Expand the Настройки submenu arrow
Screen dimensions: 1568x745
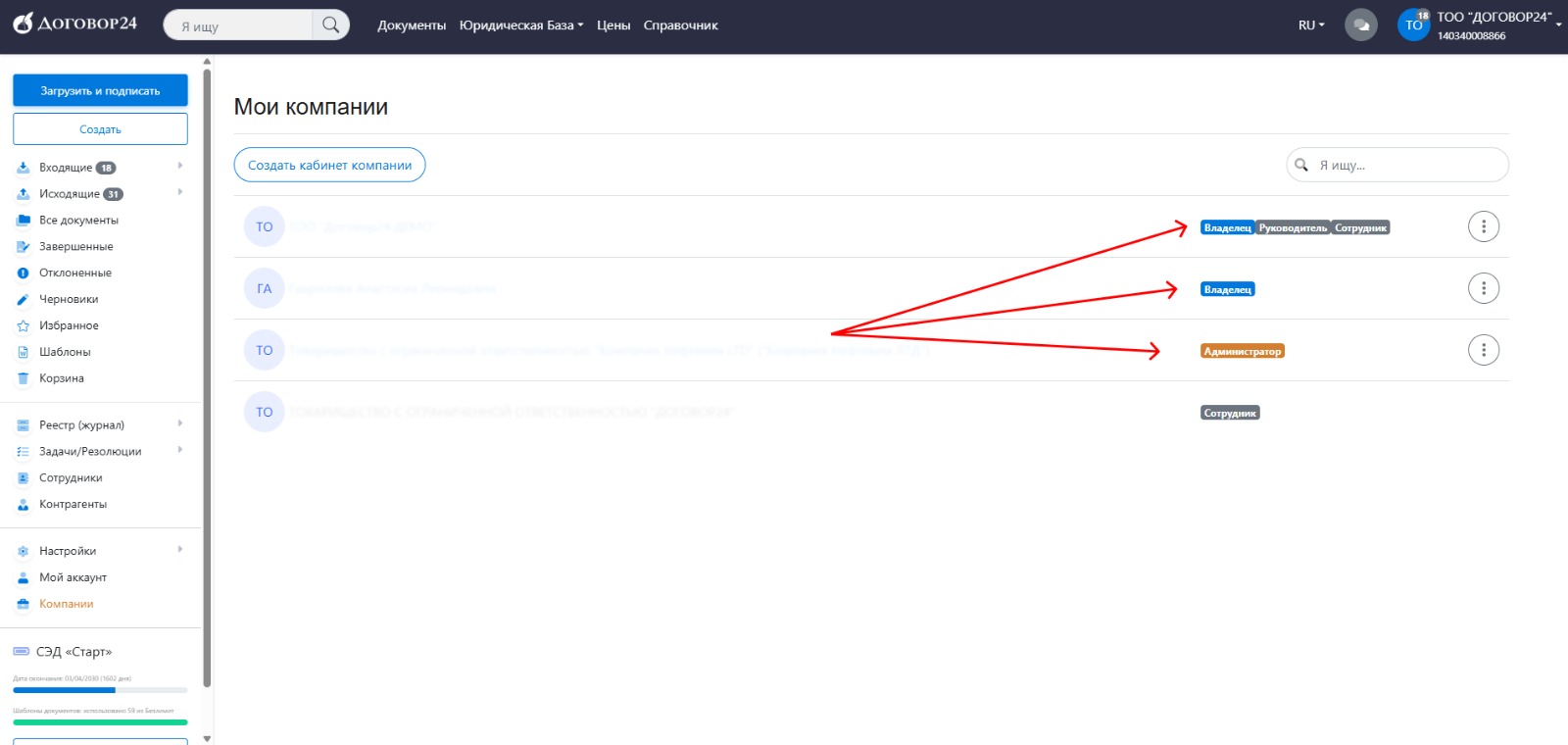coord(180,550)
